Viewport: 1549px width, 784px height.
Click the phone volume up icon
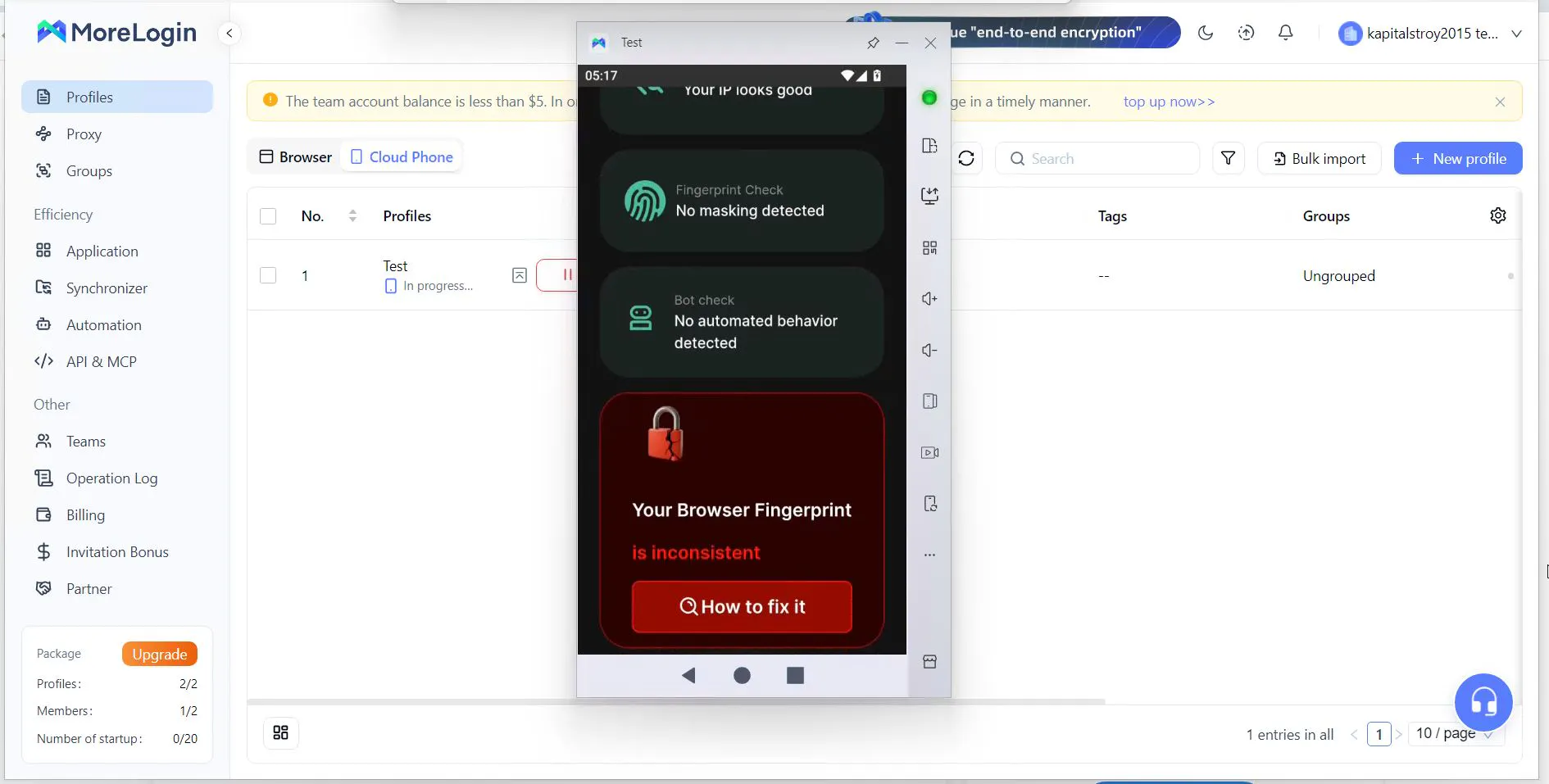tap(929, 299)
